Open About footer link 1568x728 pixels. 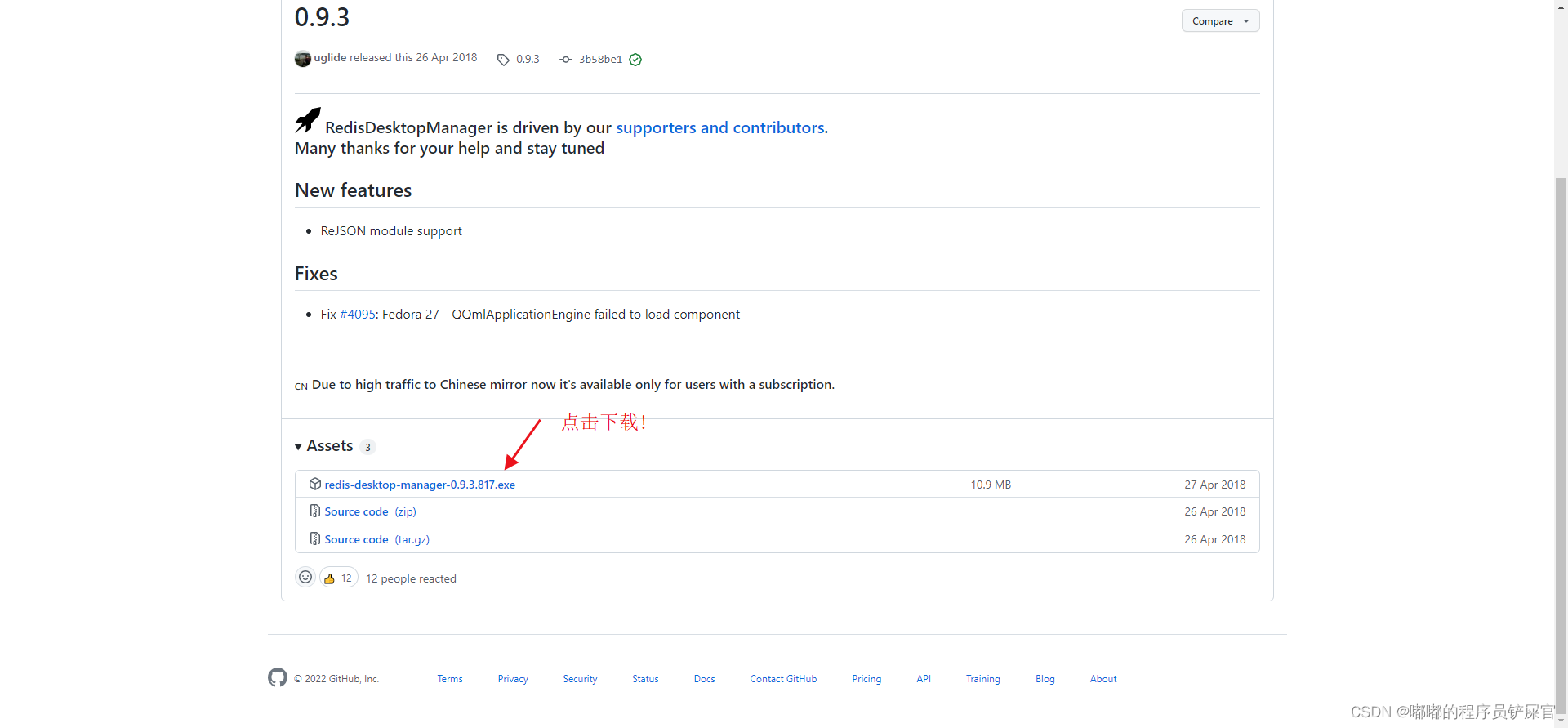(x=1103, y=679)
